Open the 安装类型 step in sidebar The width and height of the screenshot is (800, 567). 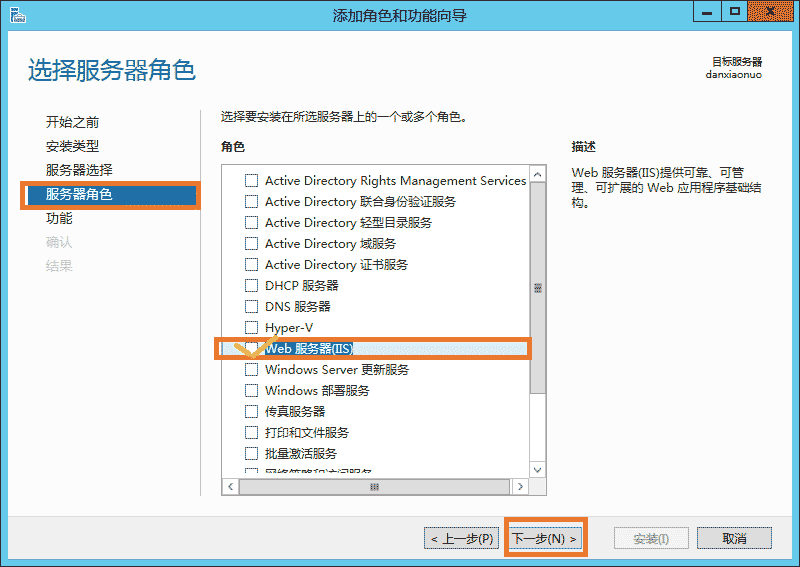click(x=73, y=146)
